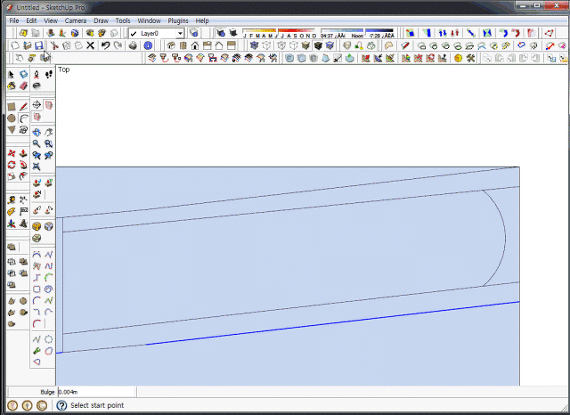
Task: Click the Open file icon
Action: click(27, 45)
